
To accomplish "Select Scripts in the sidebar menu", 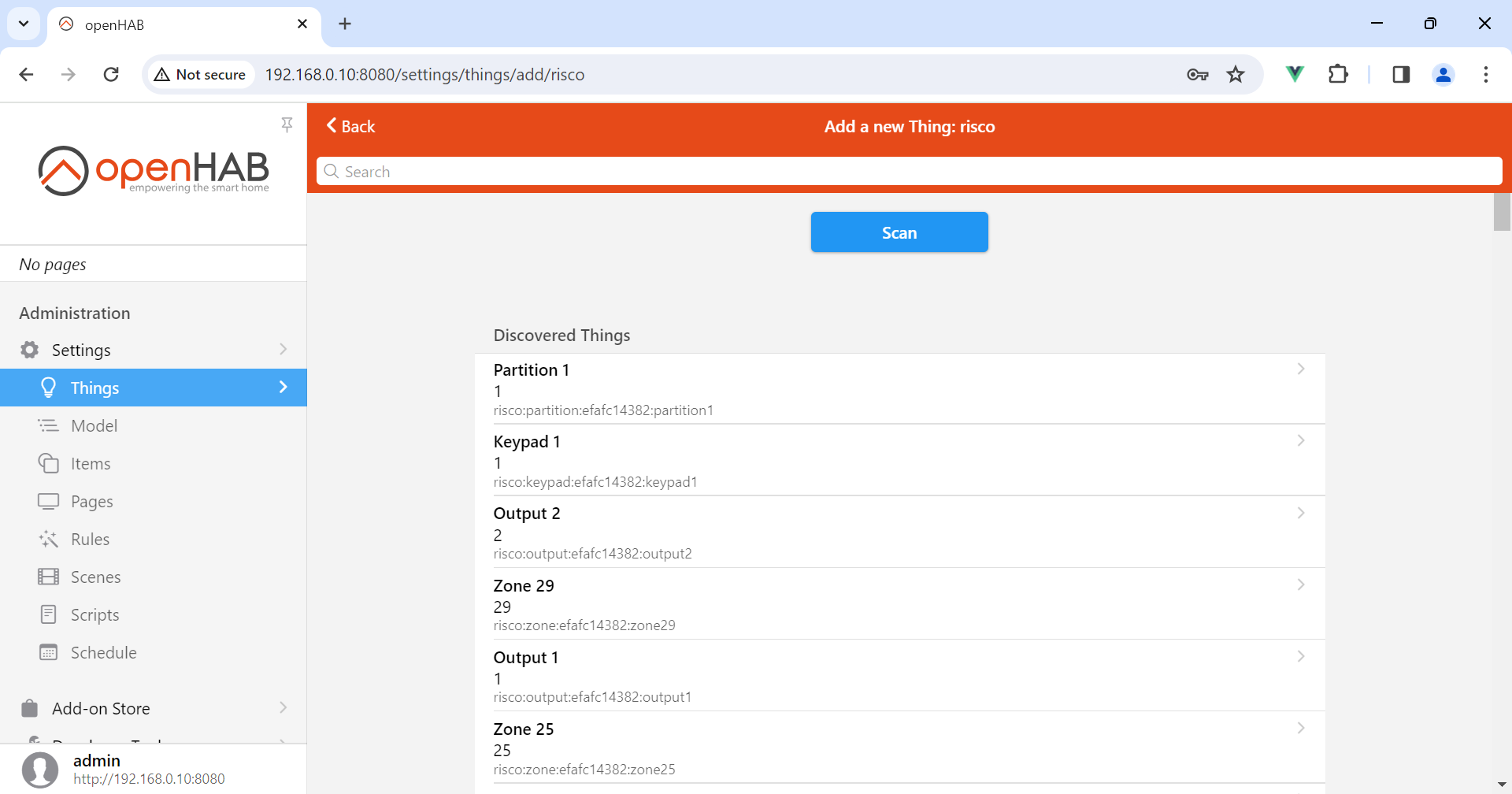I will coord(154,614).
